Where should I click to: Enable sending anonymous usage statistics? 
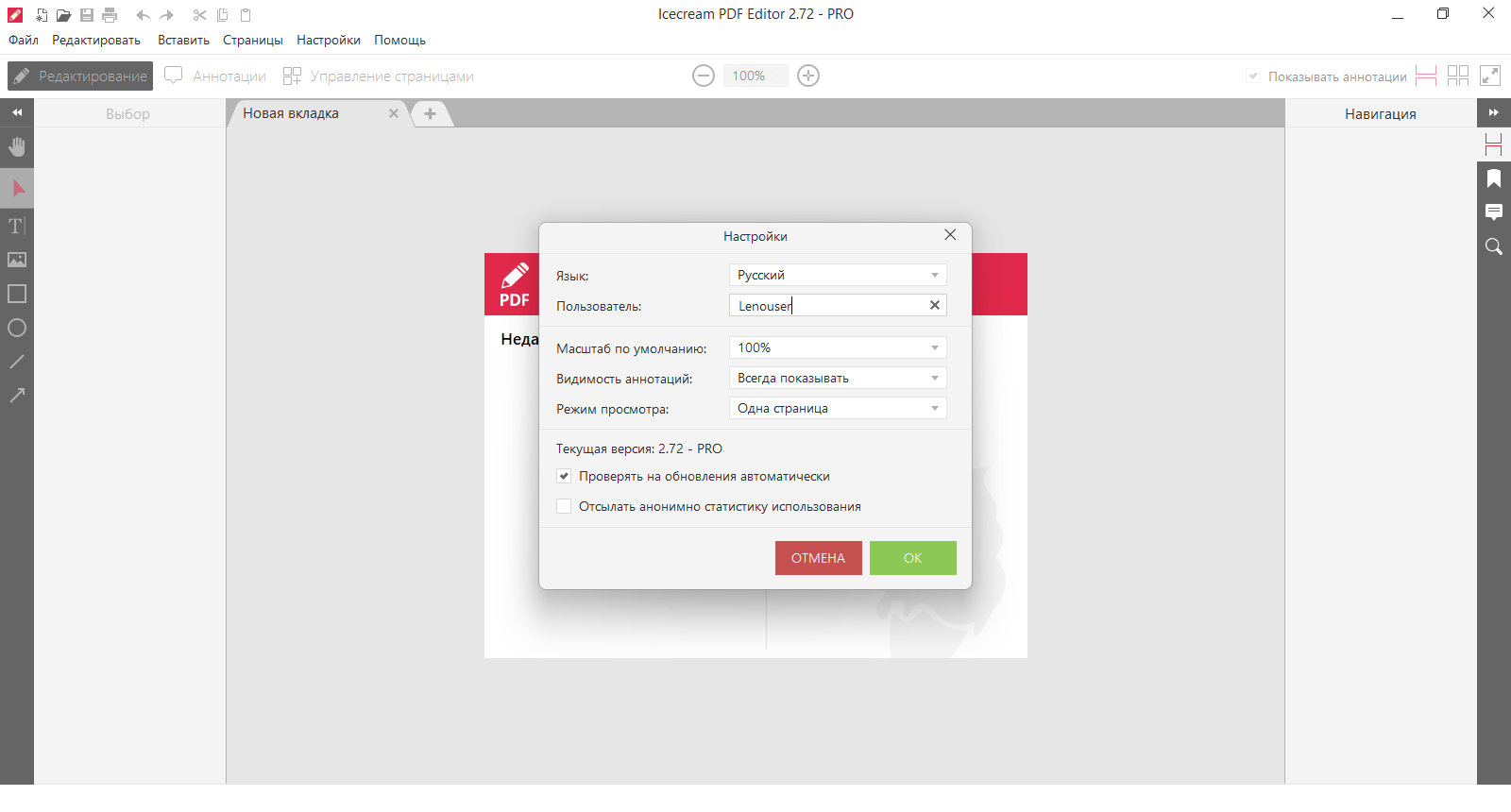[564, 506]
